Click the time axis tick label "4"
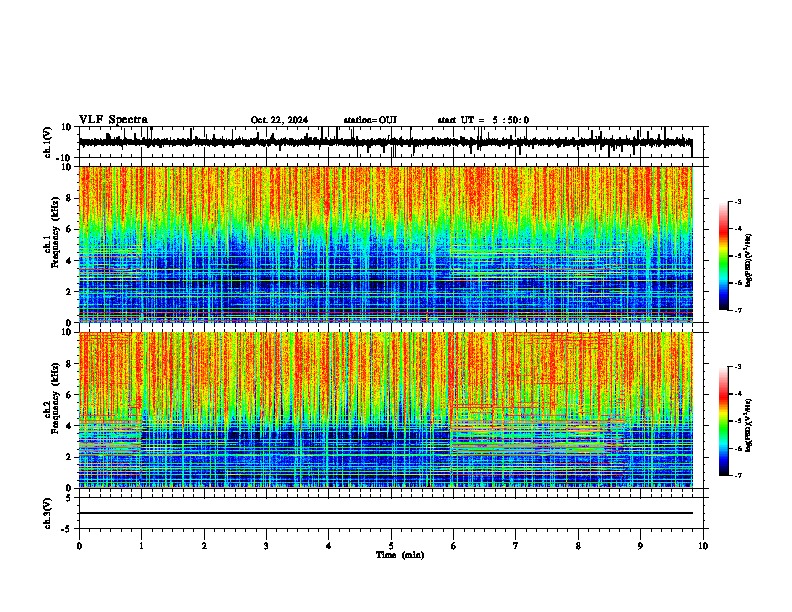The width and height of the screenshot is (792, 612). pyautogui.click(x=328, y=546)
